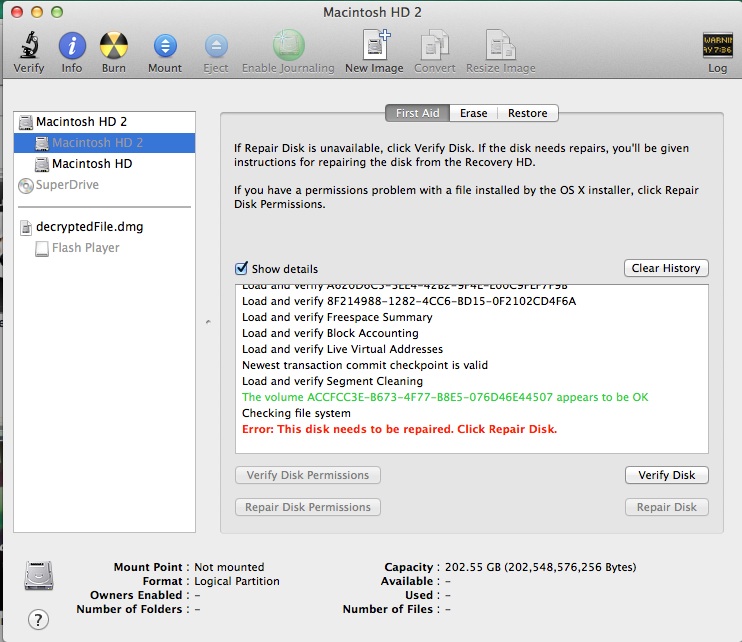Click the Verify microscope toolbar icon
The width and height of the screenshot is (742, 642).
pyautogui.click(x=29, y=45)
